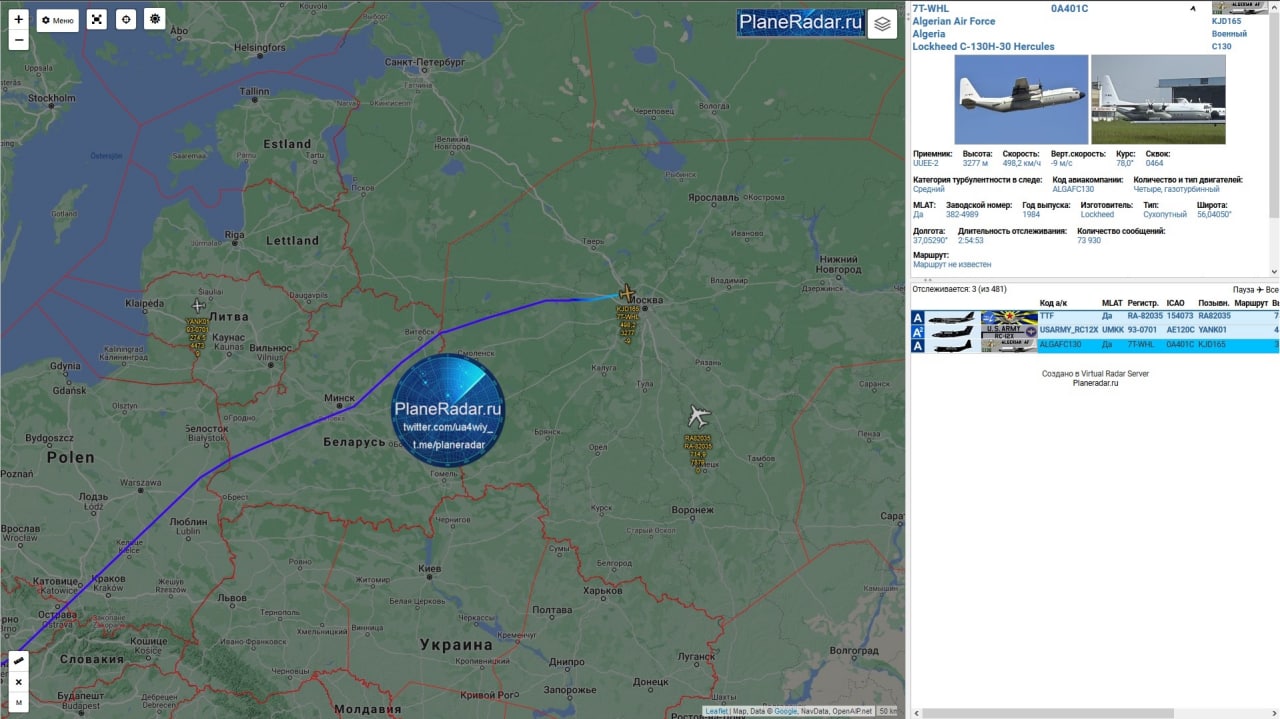Switch map brightness sun icon
The image size is (1280, 719).
tap(154, 20)
